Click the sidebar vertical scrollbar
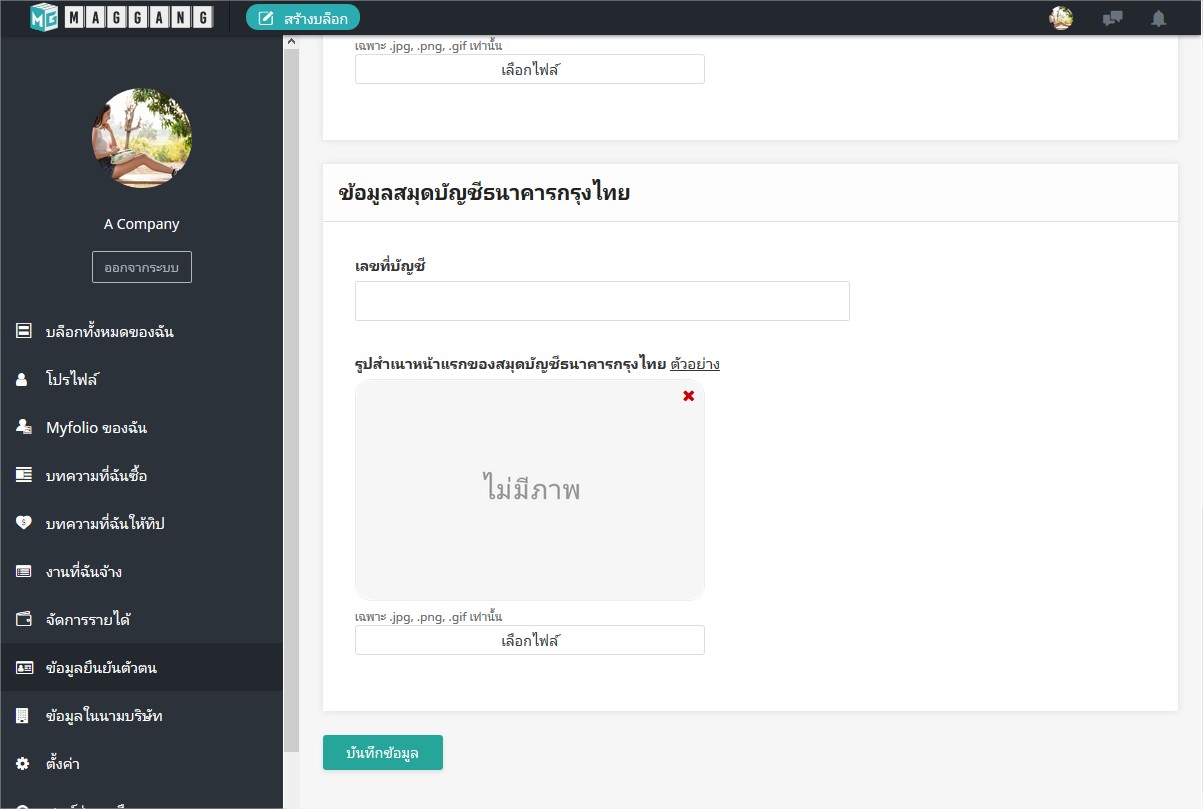Screen dimensions: 1203x809 point(292,400)
